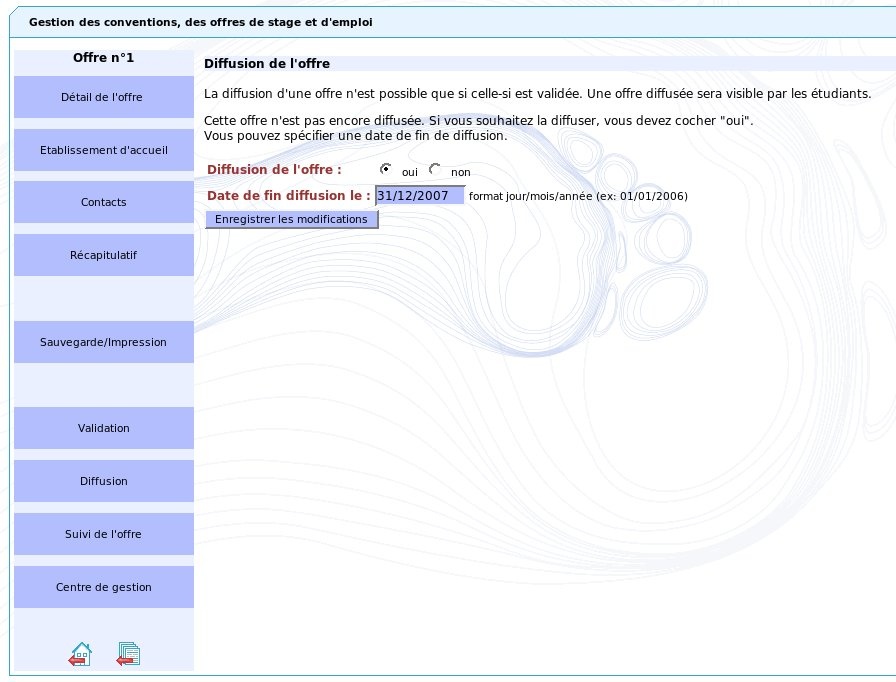The image size is (896, 682).
Task: Click the return to home icon
Action: point(80,654)
